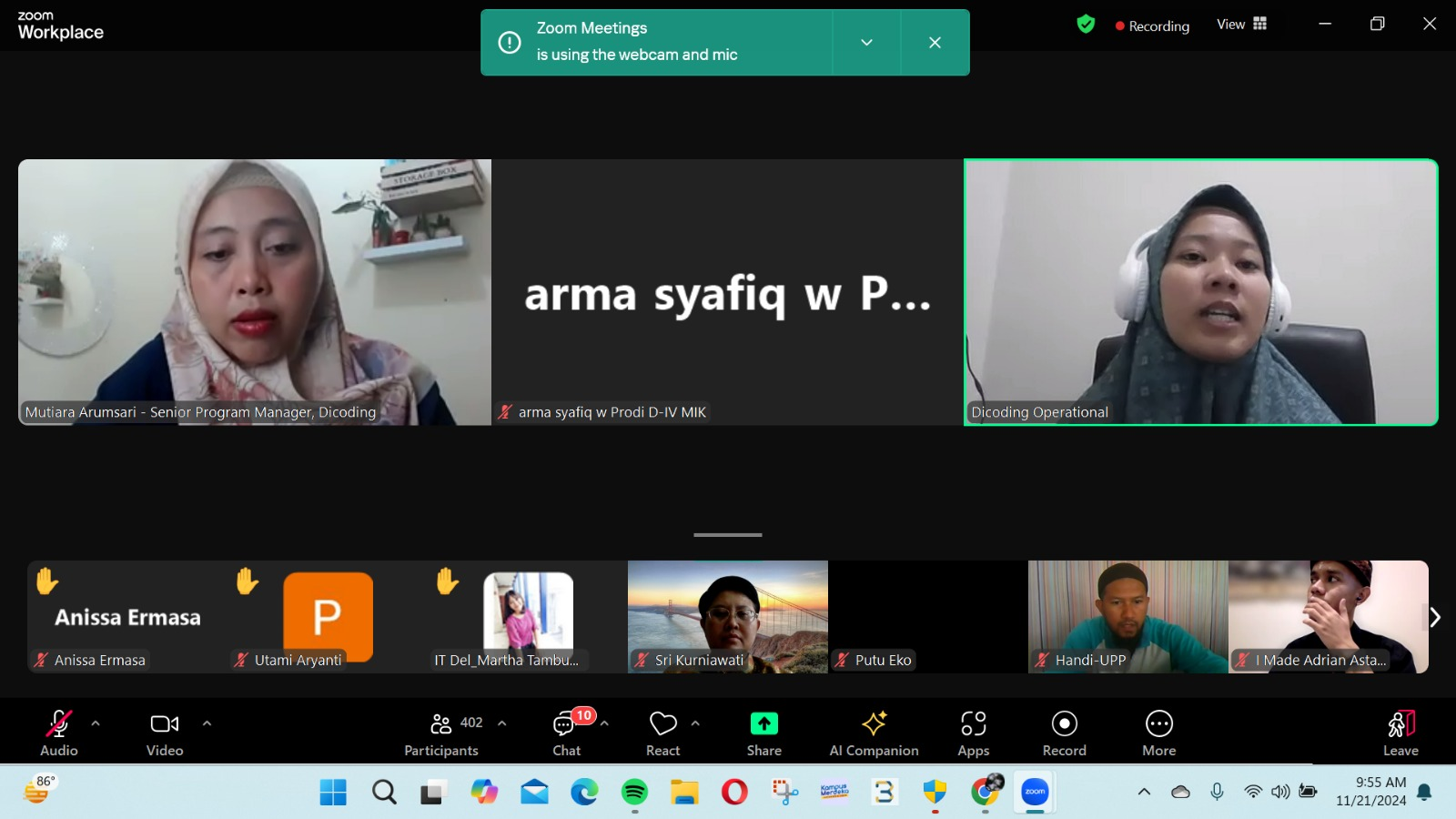Select arma syafiq participant tile
The image size is (1456, 819).
coord(728,292)
